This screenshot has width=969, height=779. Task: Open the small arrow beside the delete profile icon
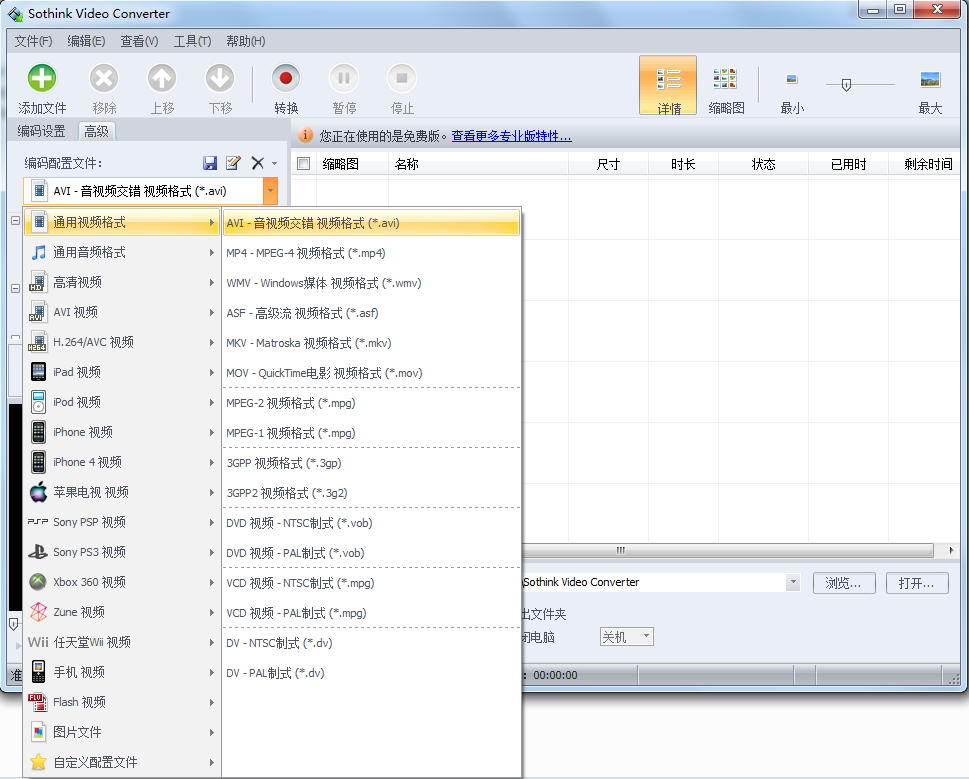(274, 164)
